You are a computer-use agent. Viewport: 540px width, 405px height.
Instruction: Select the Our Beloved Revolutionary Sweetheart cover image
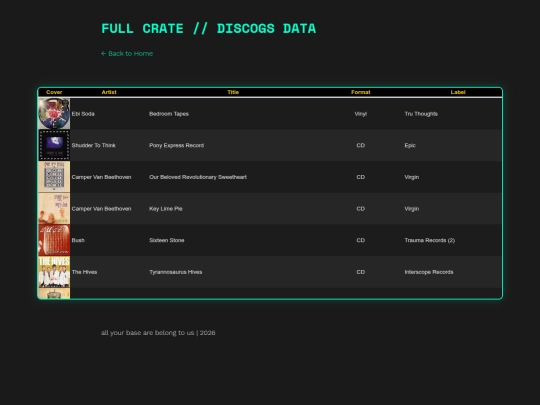pos(54,177)
